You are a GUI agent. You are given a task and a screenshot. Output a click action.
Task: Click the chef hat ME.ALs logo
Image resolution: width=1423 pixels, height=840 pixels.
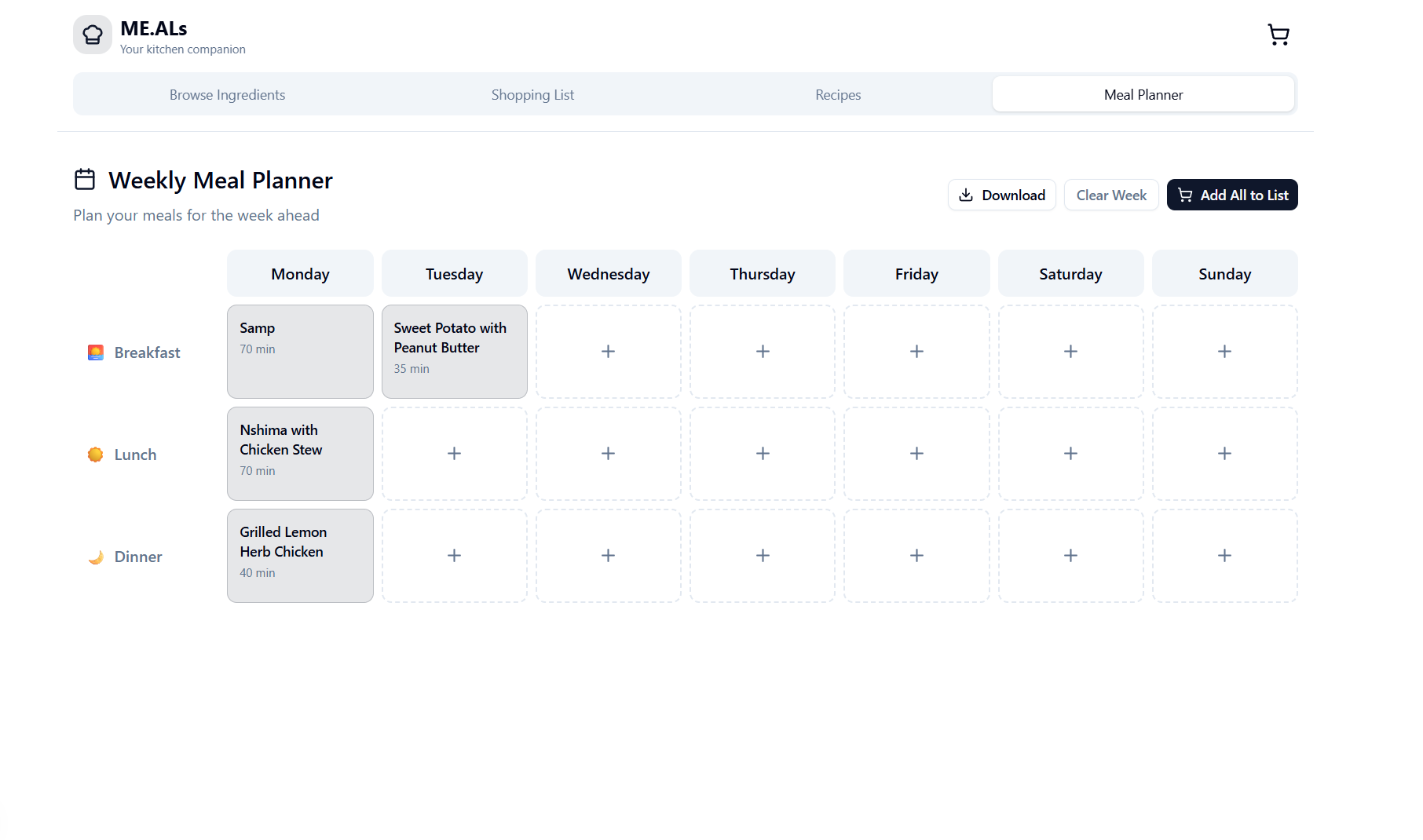pos(93,35)
